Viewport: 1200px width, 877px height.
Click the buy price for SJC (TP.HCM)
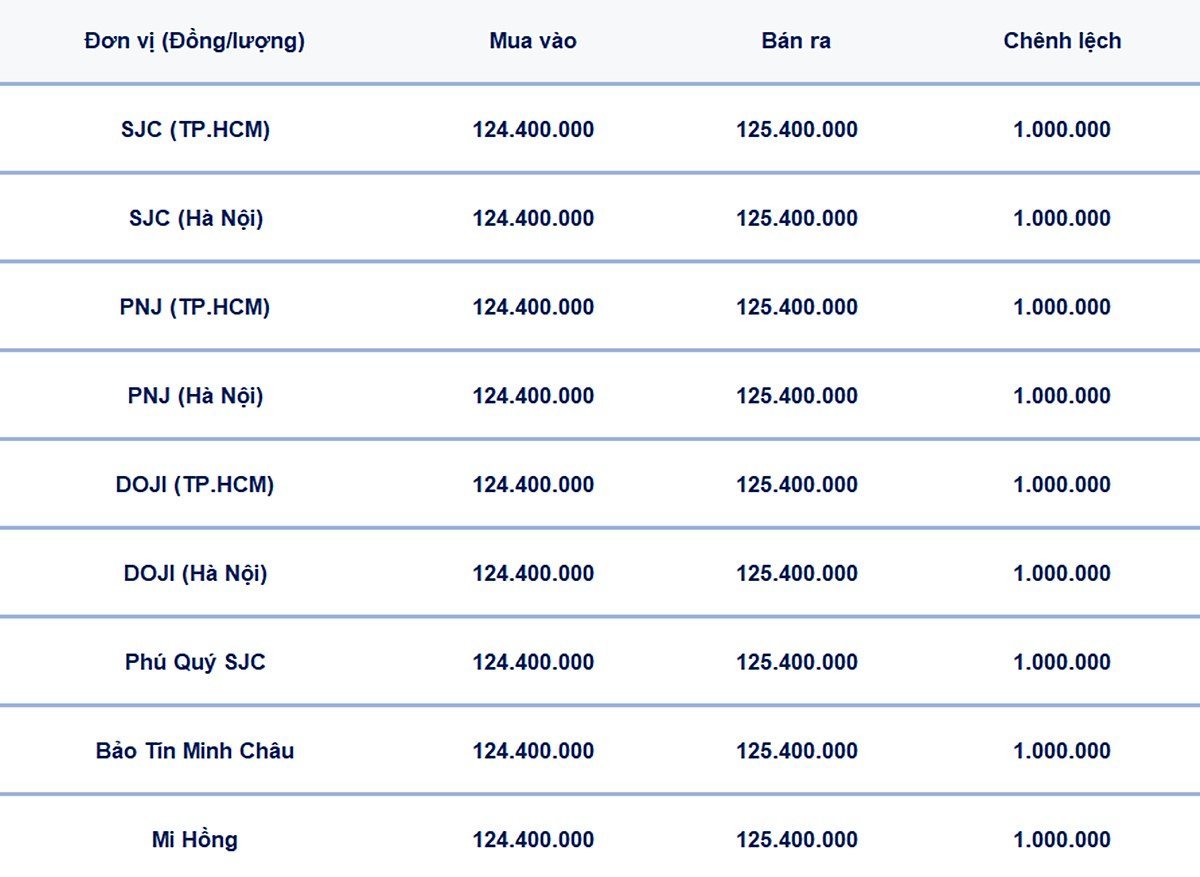(x=533, y=130)
